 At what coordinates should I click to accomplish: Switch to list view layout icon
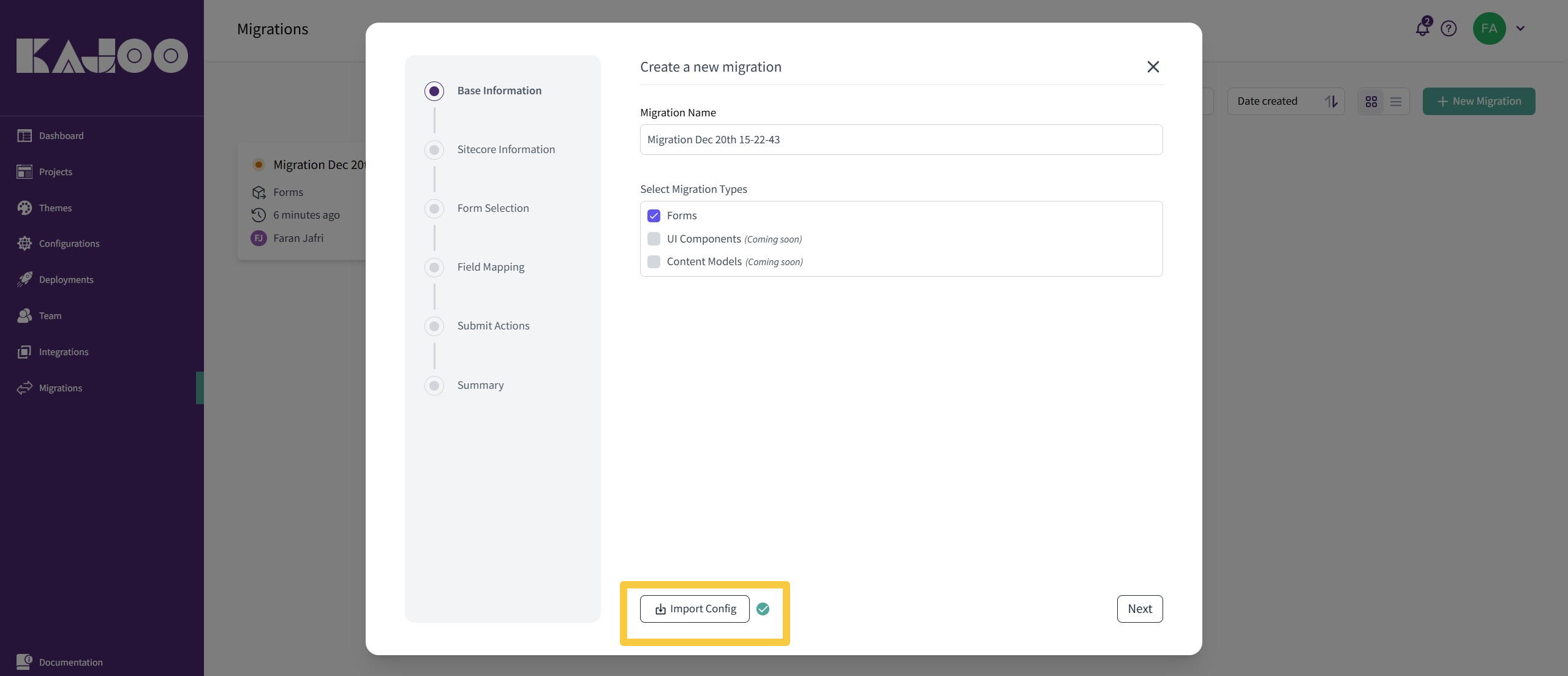pyautogui.click(x=1396, y=102)
